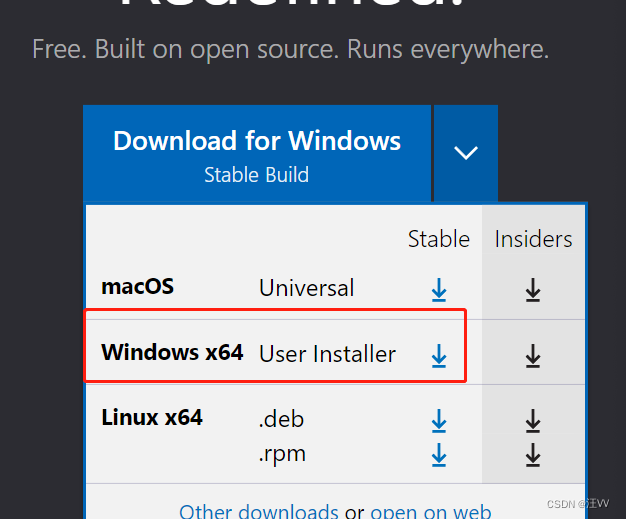The image size is (626, 519).
Task: Open the Other downloads link
Action: [x=259, y=511]
